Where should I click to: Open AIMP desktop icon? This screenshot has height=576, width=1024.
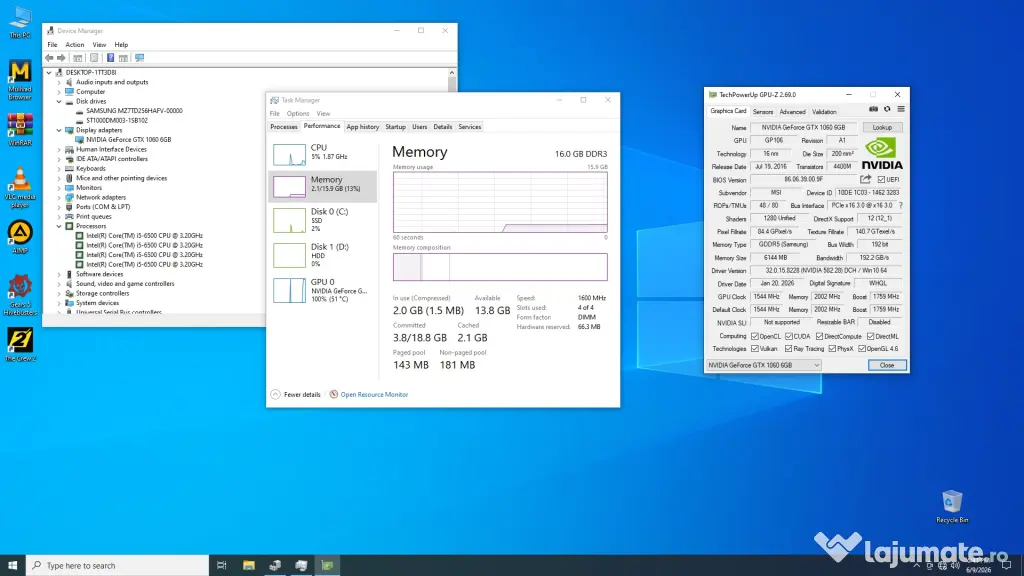[20, 236]
